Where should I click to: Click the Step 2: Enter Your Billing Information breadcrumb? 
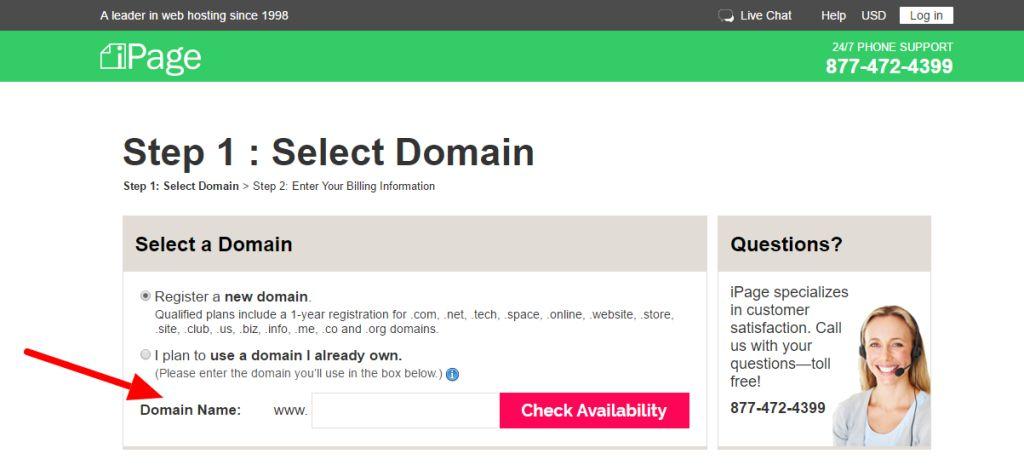pyautogui.click(x=344, y=186)
